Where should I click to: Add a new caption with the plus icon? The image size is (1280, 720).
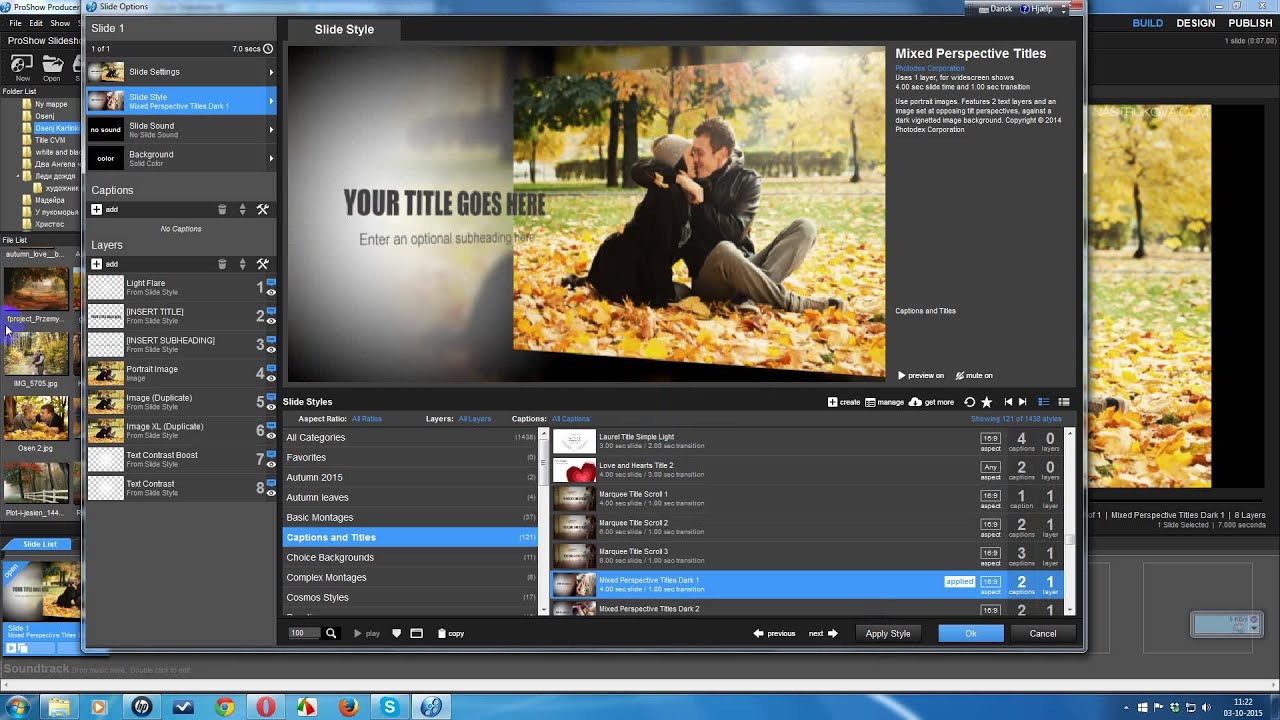pyautogui.click(x=97, y=209)
